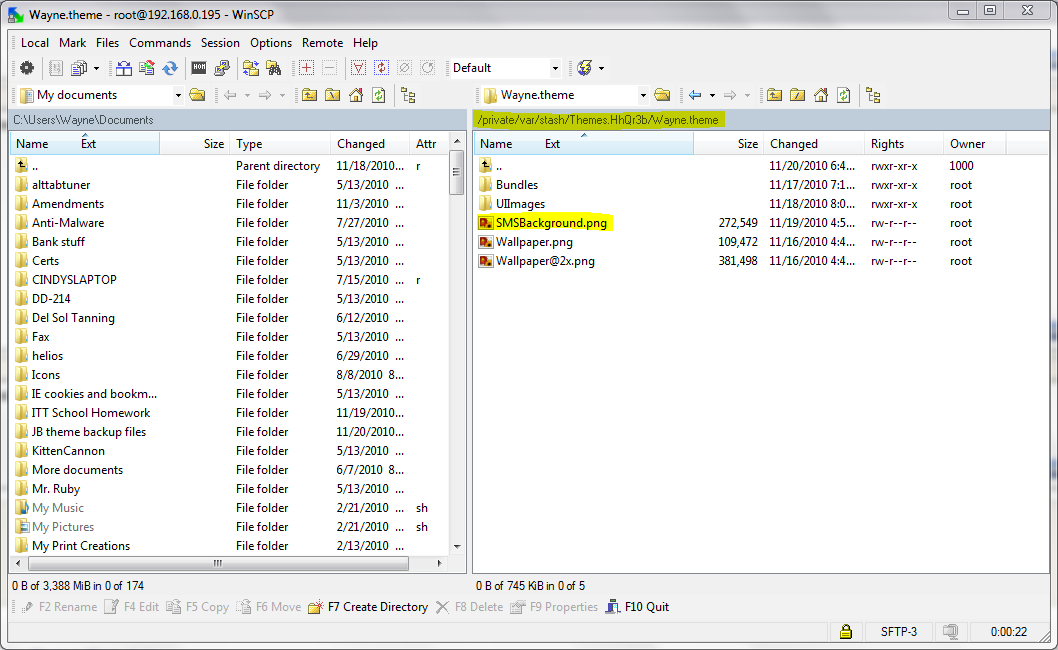Click F8 Delete button
This screenshot has width=1058, height=650.
click(x=470, y=607)
